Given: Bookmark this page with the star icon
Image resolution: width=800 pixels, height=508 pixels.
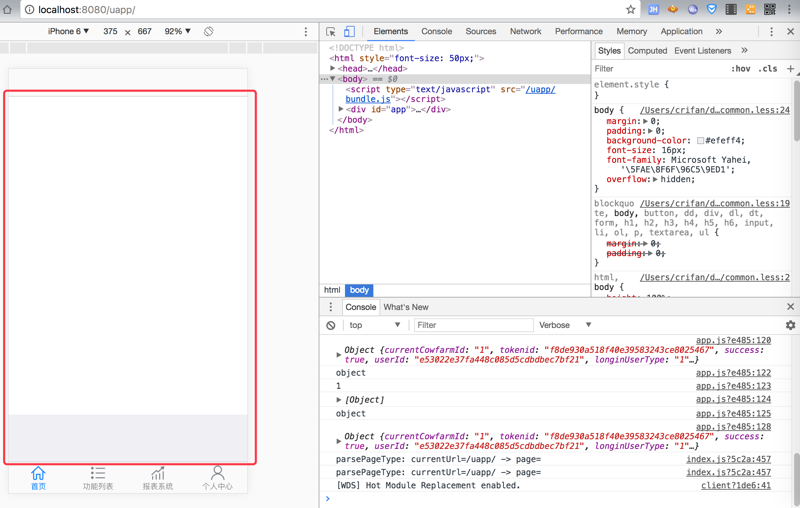Looking at the screenshot, I should pyautogui.click(x=631, y=9).
